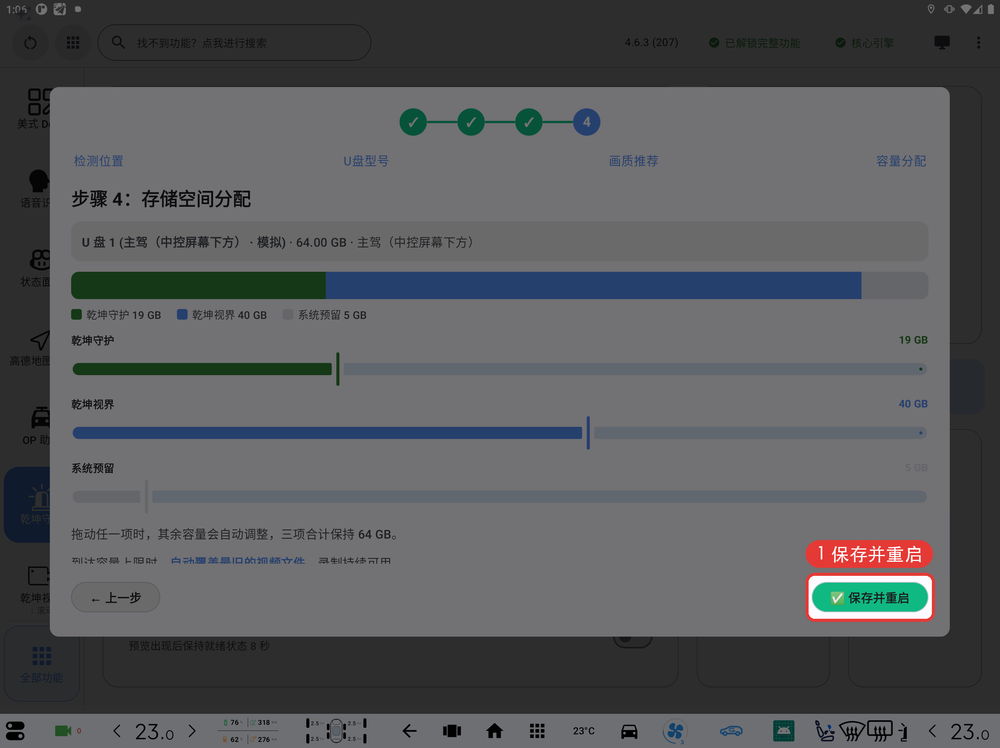Select the U盘型号 step tab
1000x748 pixels.
pyautogui.click(x=366, y=161)
